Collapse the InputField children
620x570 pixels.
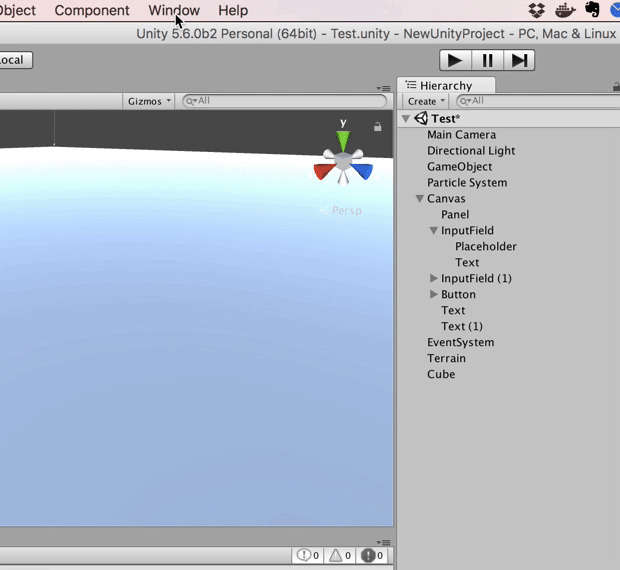click(x=434, y=230)
